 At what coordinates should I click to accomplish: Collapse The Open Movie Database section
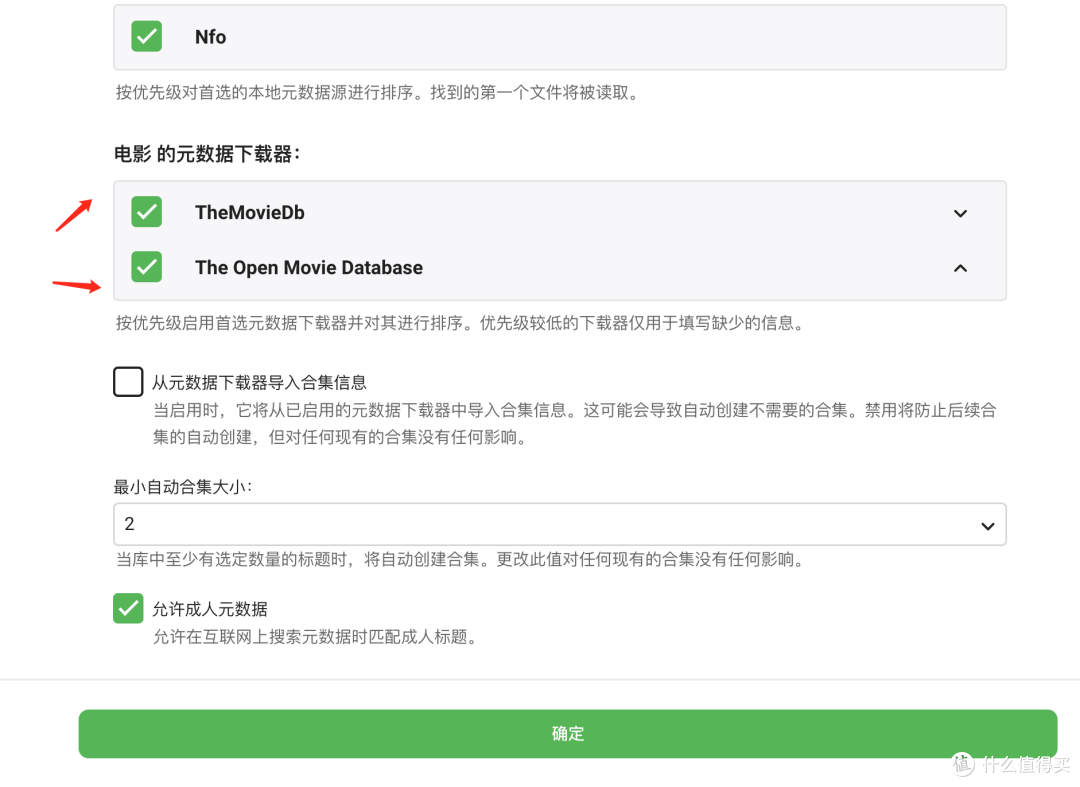point(959,268)
